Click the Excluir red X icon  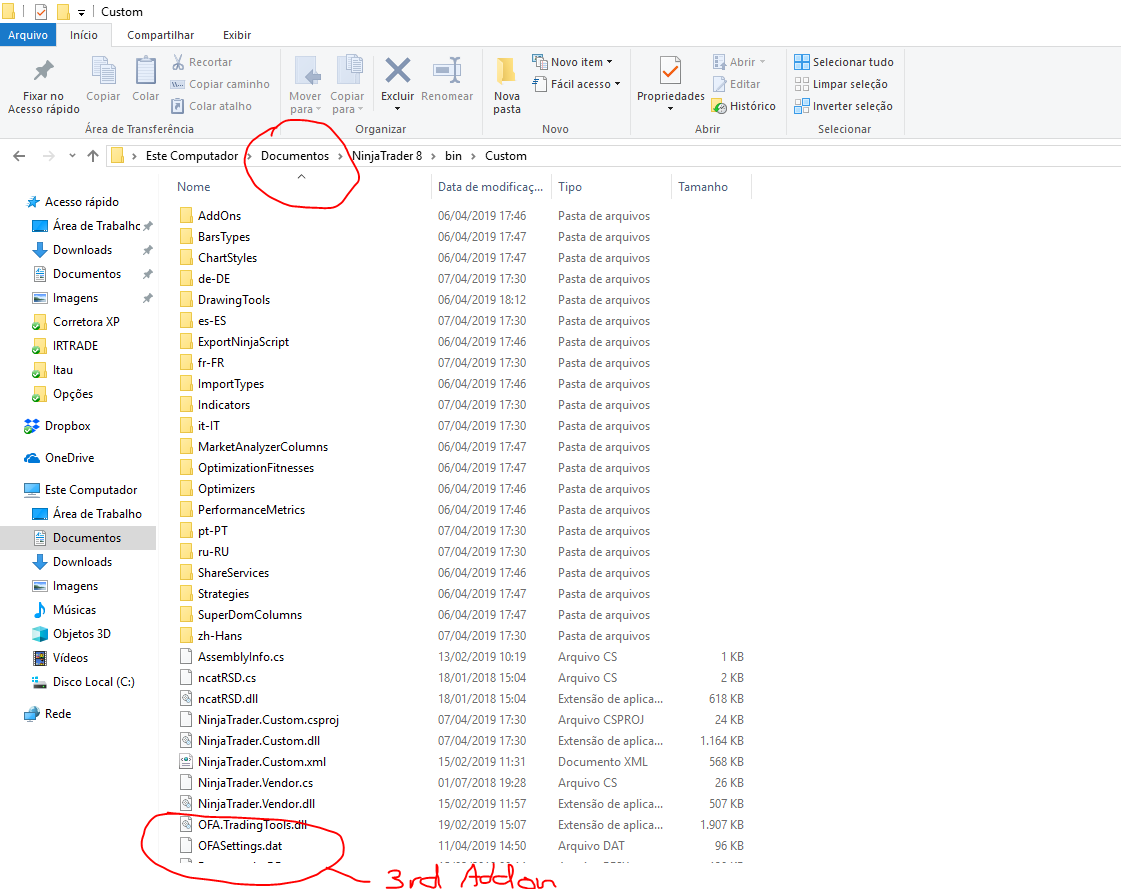pos(397,71)
